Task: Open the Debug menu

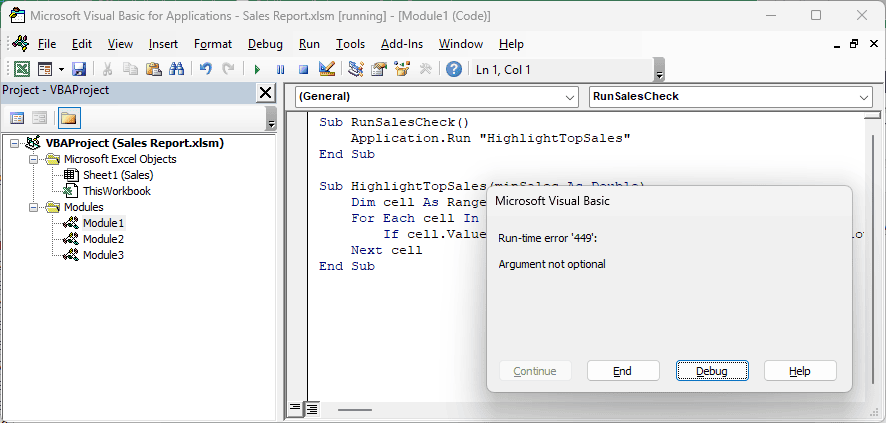Action: (266, 44)
